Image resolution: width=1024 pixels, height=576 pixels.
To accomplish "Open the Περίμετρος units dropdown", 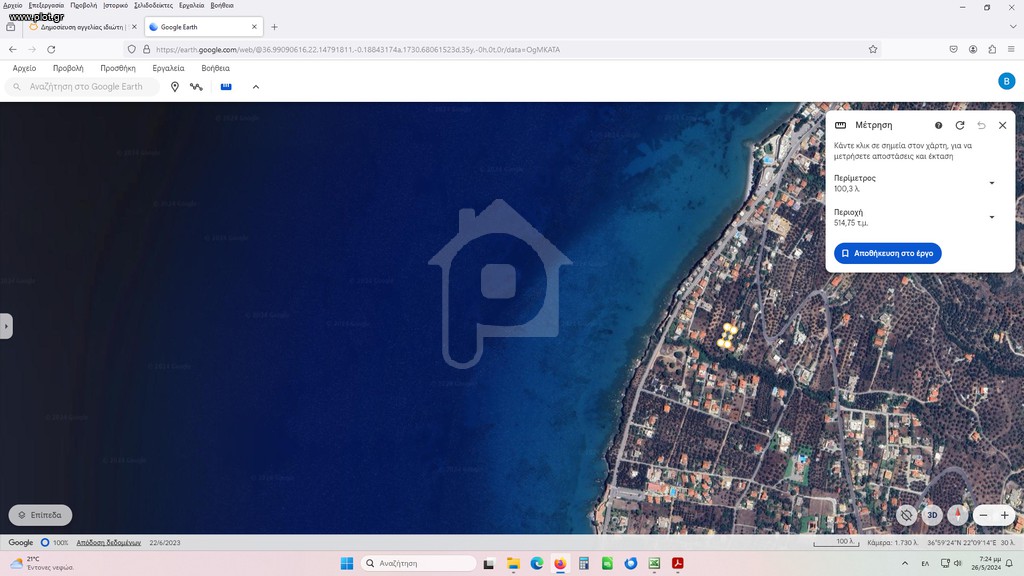I will (x=991, y=183).
